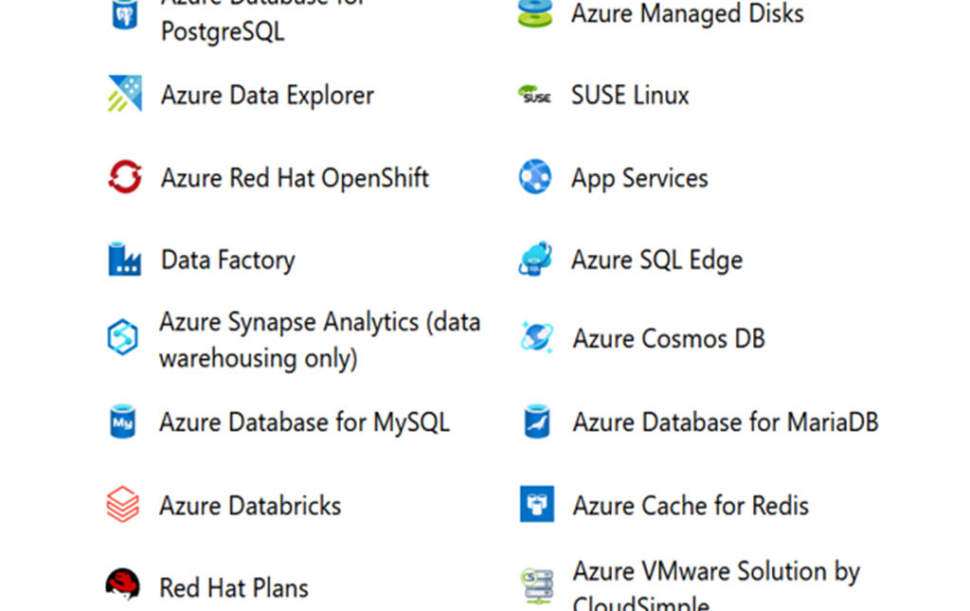The width and height of the screenshot is (970, 611).
Task: Open the Azure Red Hat OpenShift label
Action: point(294,178)
